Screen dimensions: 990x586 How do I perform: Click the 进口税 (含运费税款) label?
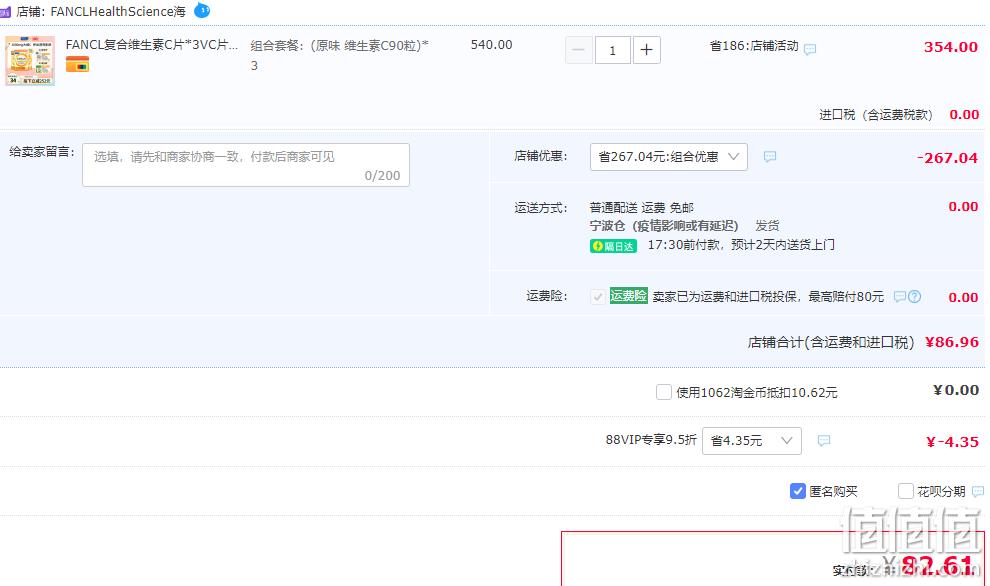click(876, 114)
